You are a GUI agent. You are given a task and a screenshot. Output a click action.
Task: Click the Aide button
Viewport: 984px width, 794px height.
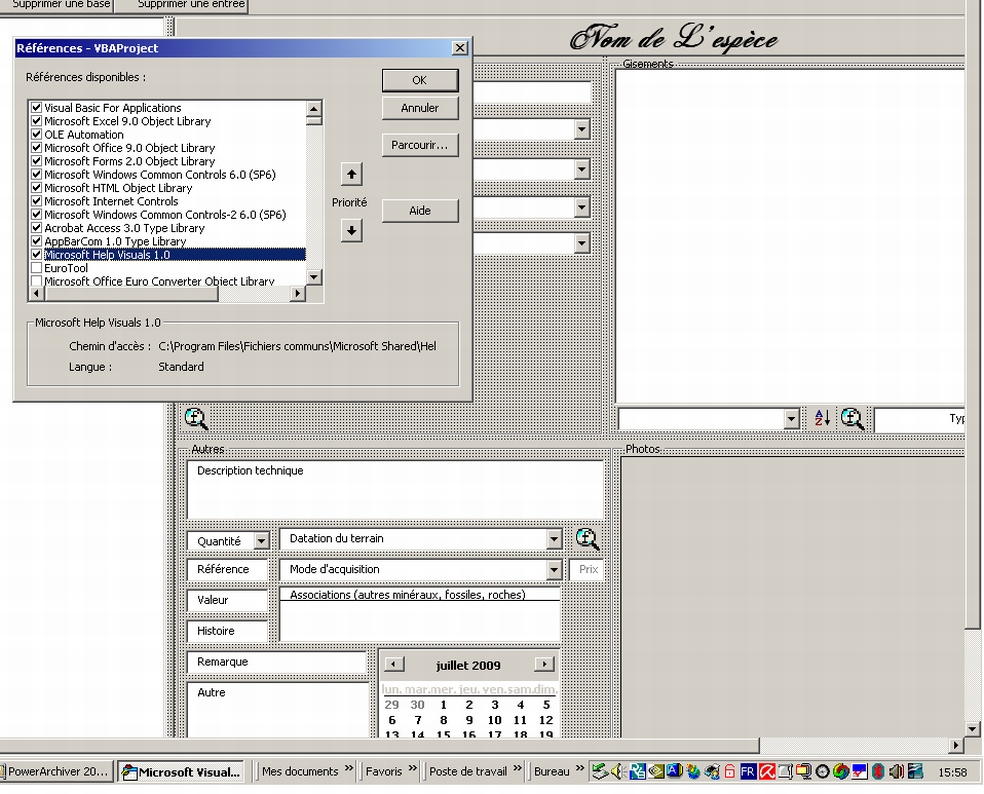click(x=420, y=211)
